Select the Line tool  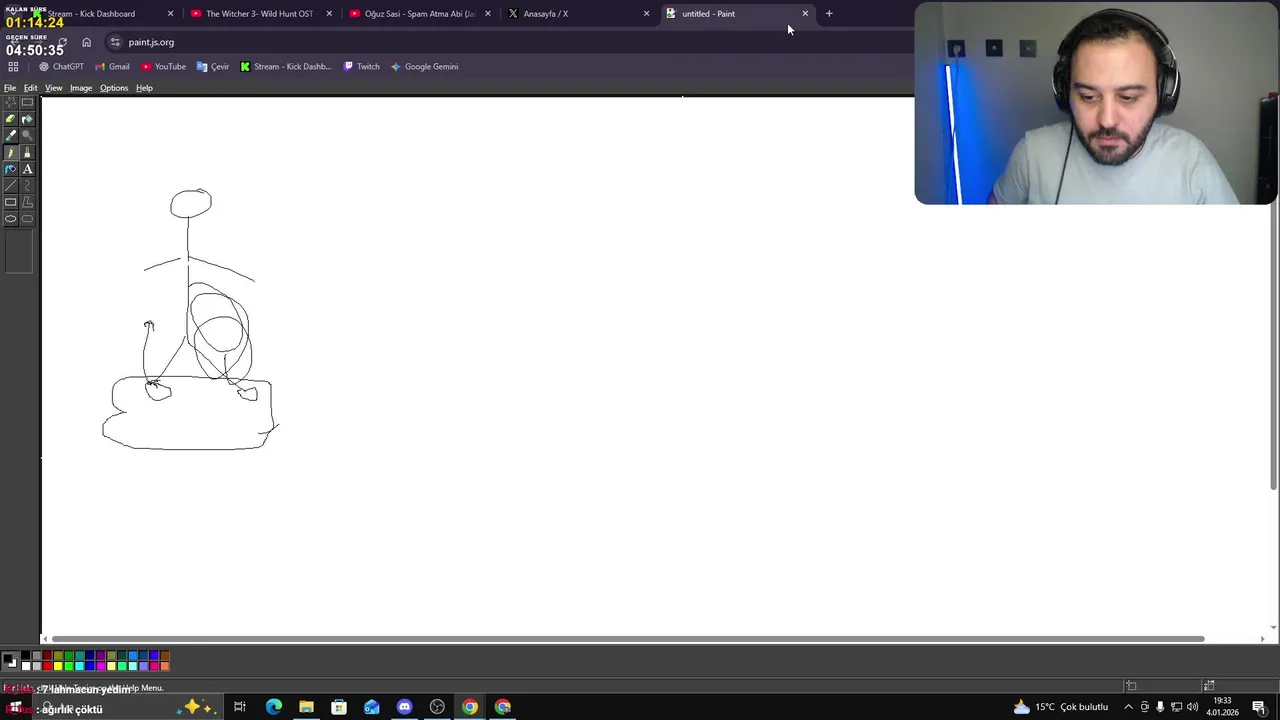[10, 186]
